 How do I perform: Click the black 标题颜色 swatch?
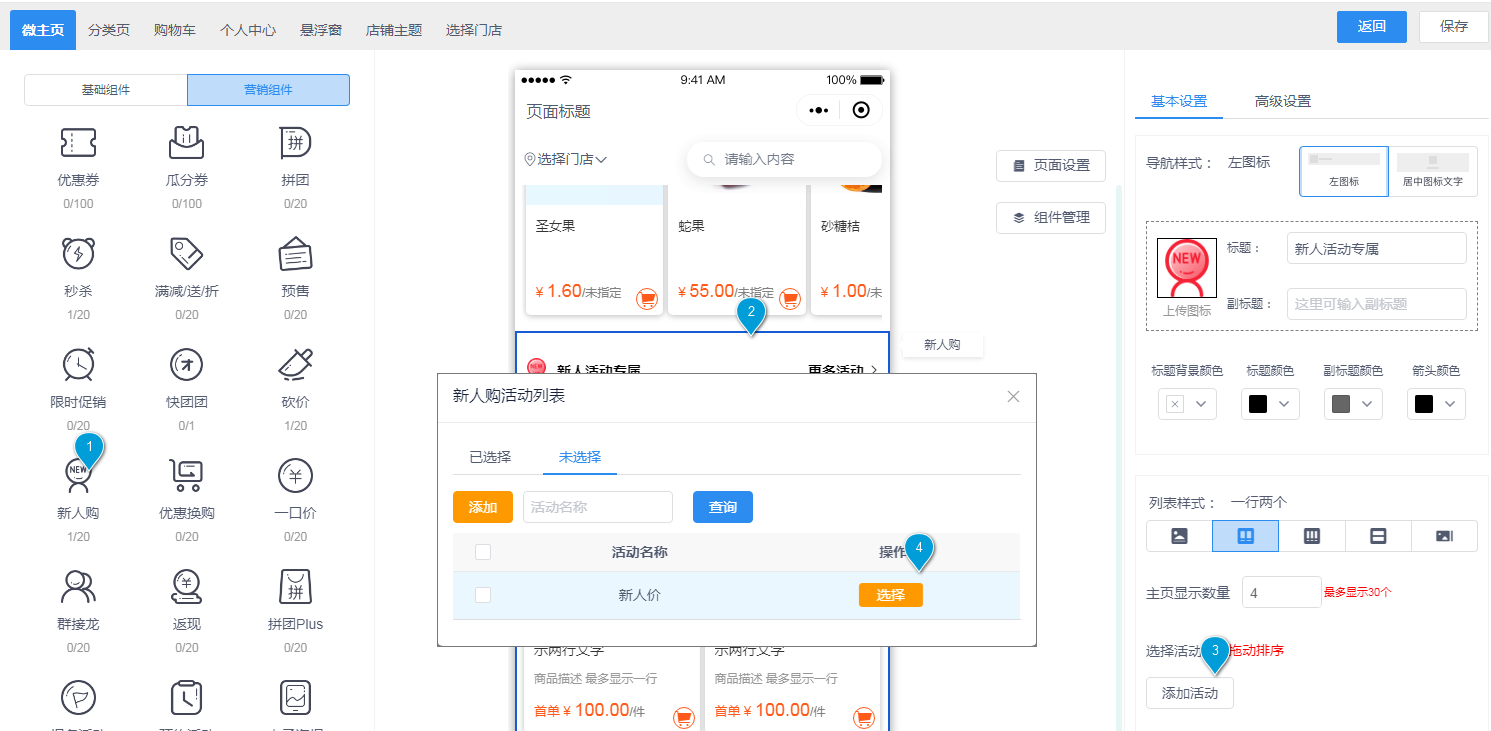1258,404
